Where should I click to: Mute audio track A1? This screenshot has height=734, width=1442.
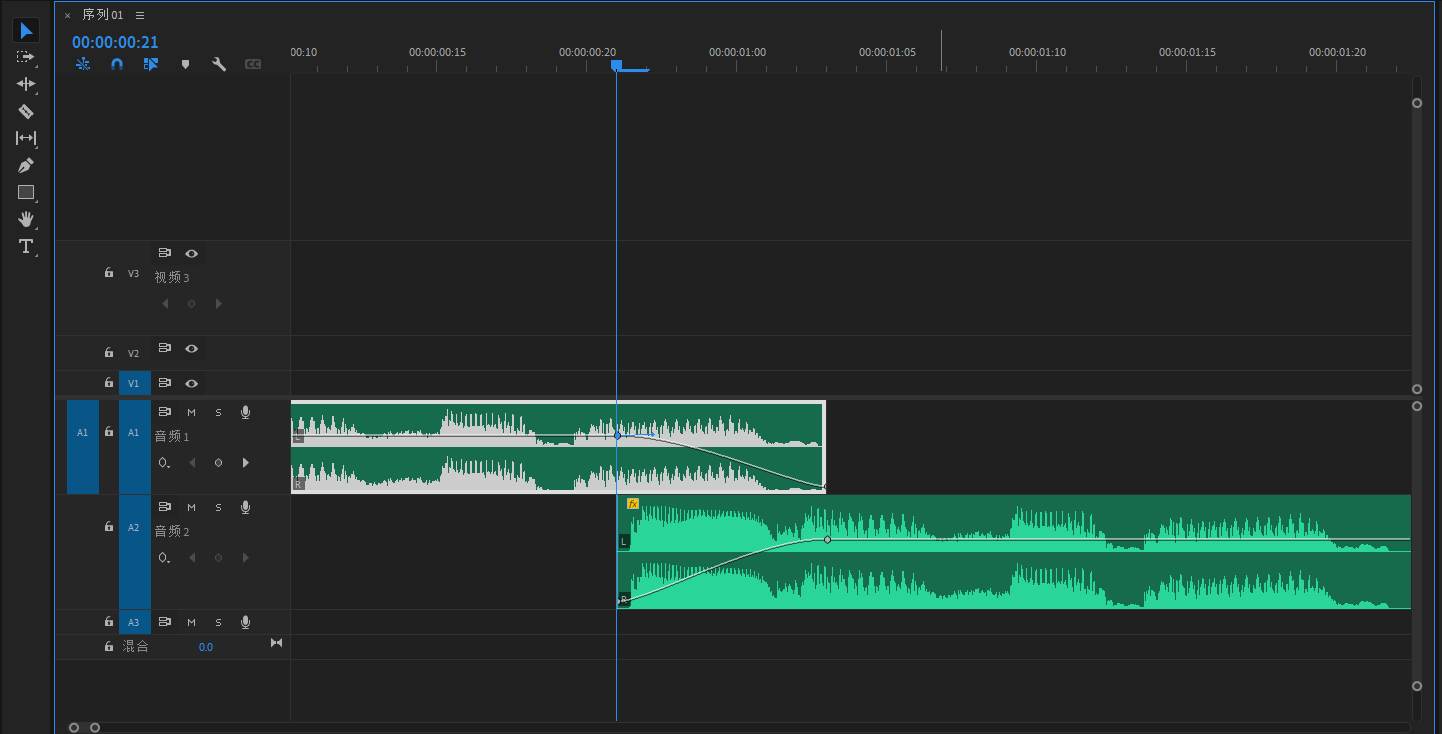[191, 412]
